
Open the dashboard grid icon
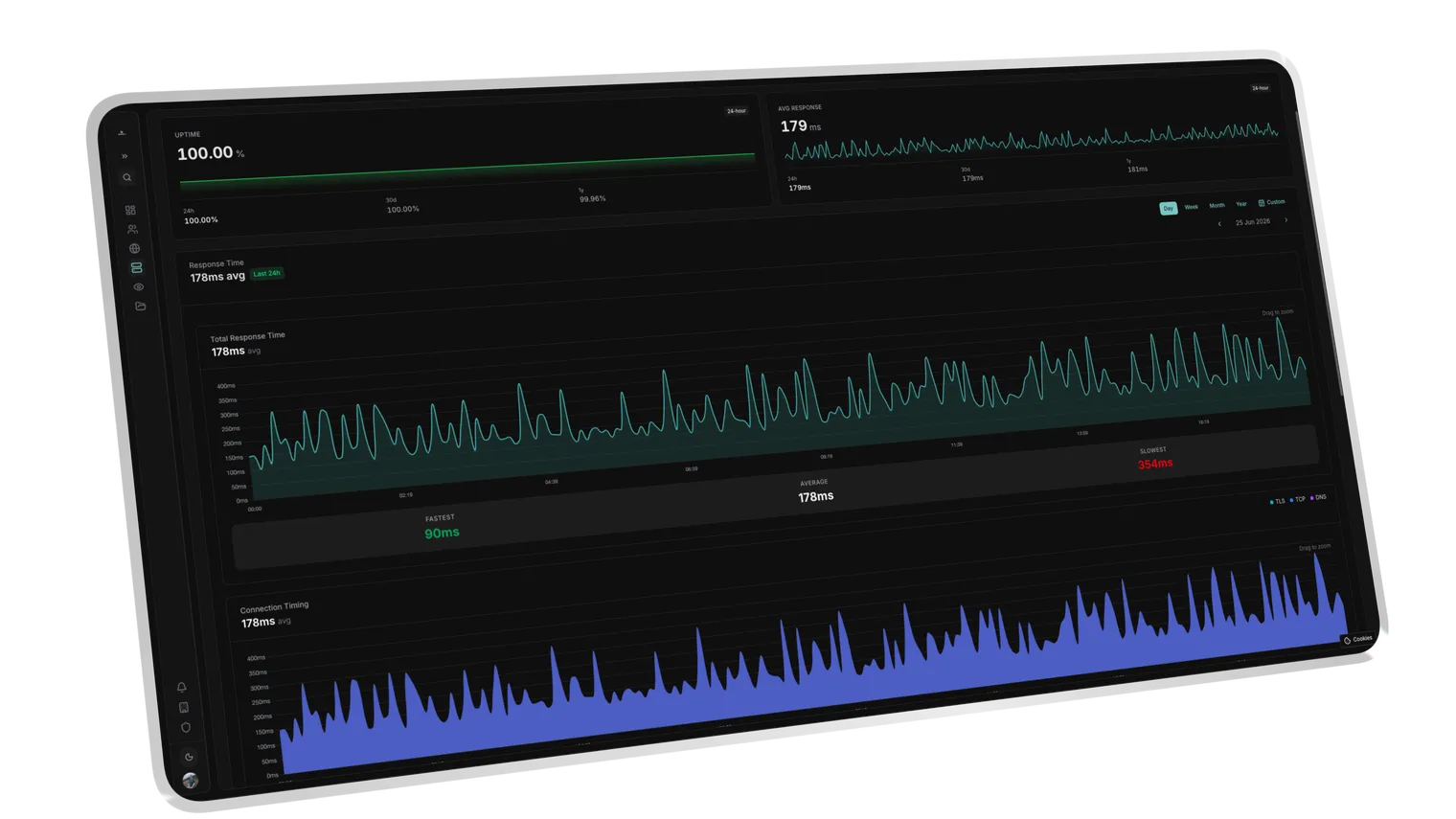(x=130, y=210)
